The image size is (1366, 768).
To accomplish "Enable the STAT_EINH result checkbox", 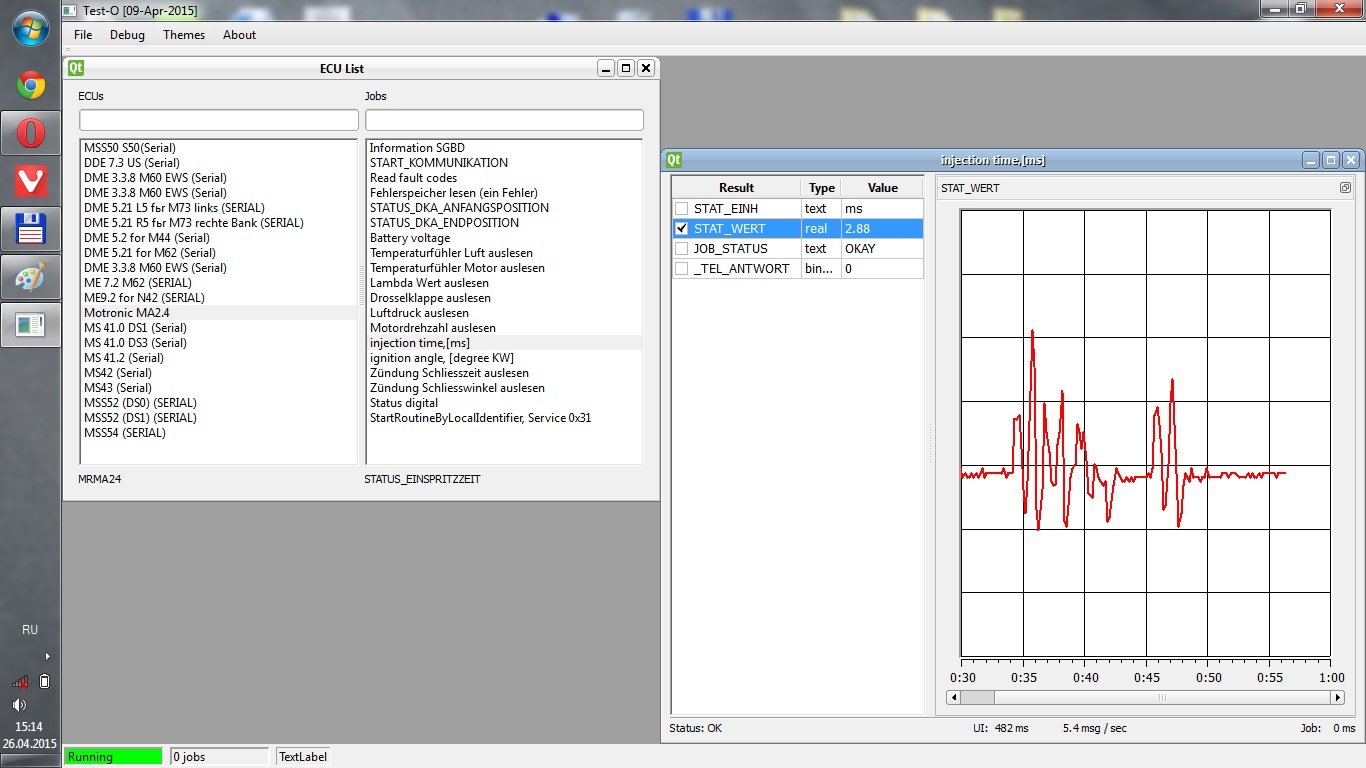I will [x=682, y=209].
